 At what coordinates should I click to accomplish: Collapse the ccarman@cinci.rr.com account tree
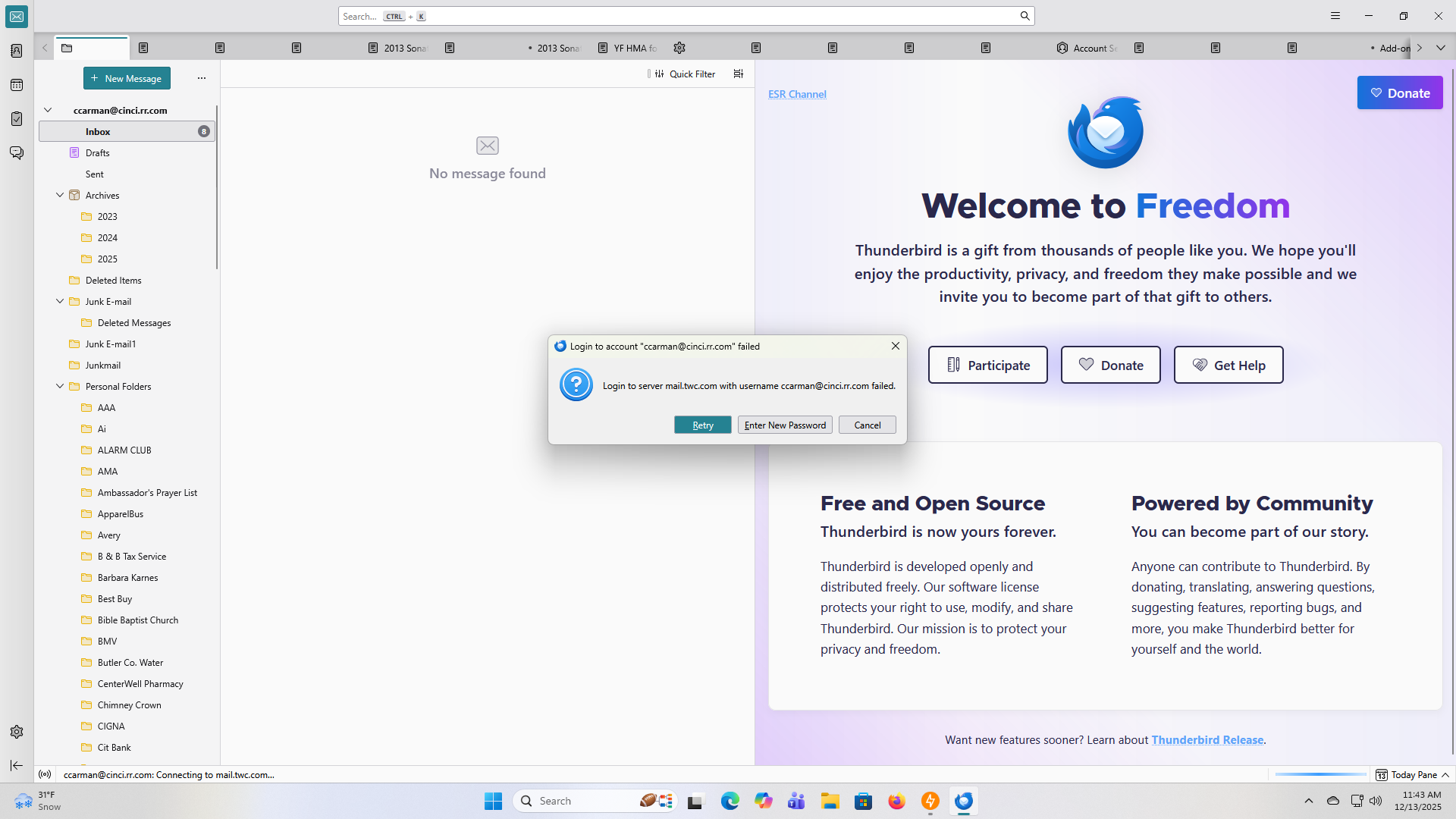48,110
